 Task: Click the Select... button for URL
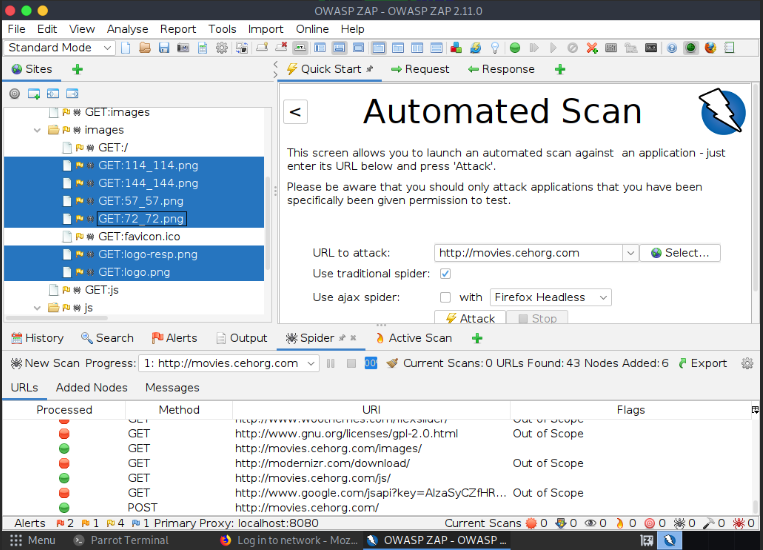click(x=679, y=253)
